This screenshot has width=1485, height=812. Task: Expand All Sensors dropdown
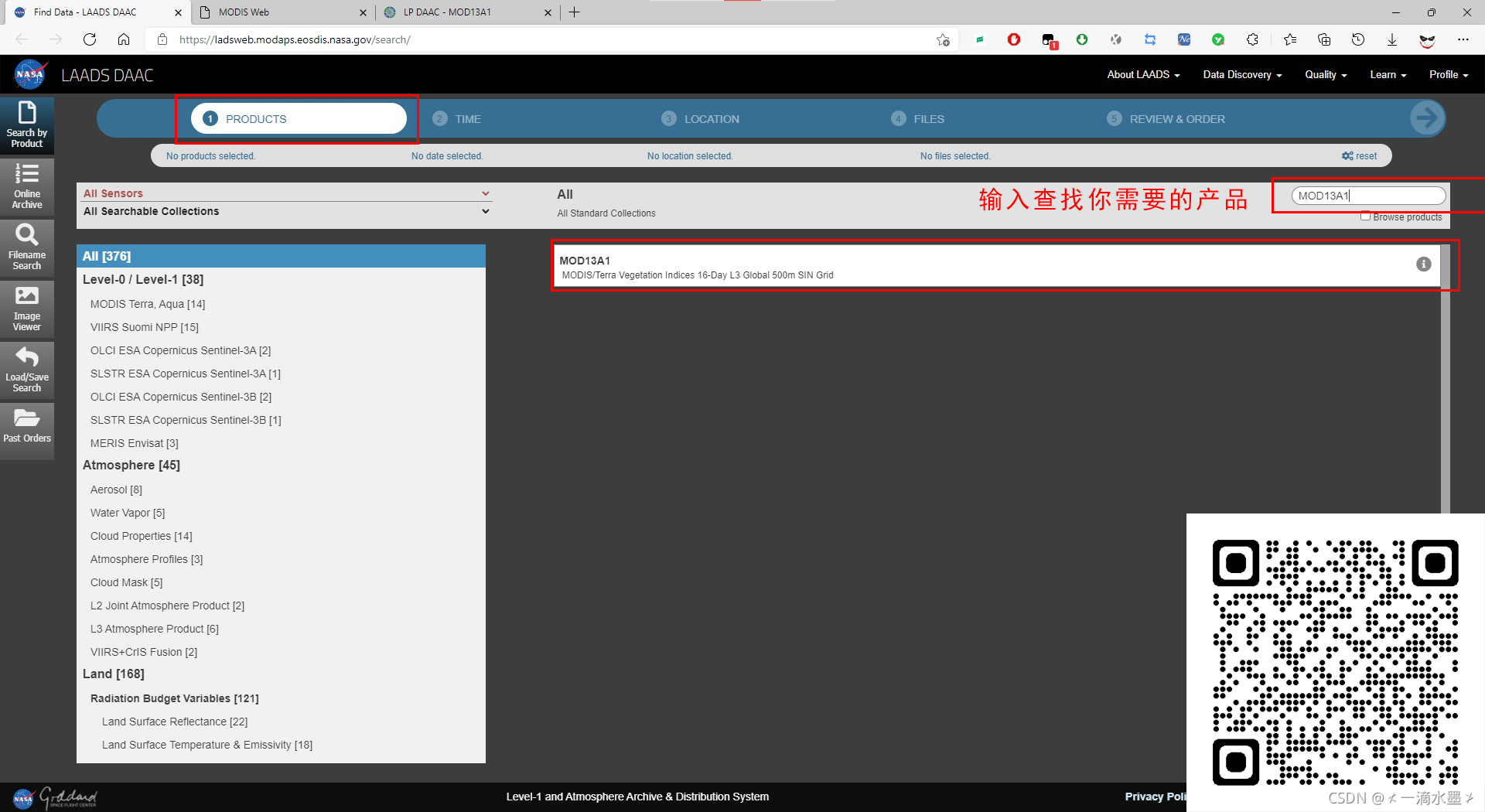(286, 193)
